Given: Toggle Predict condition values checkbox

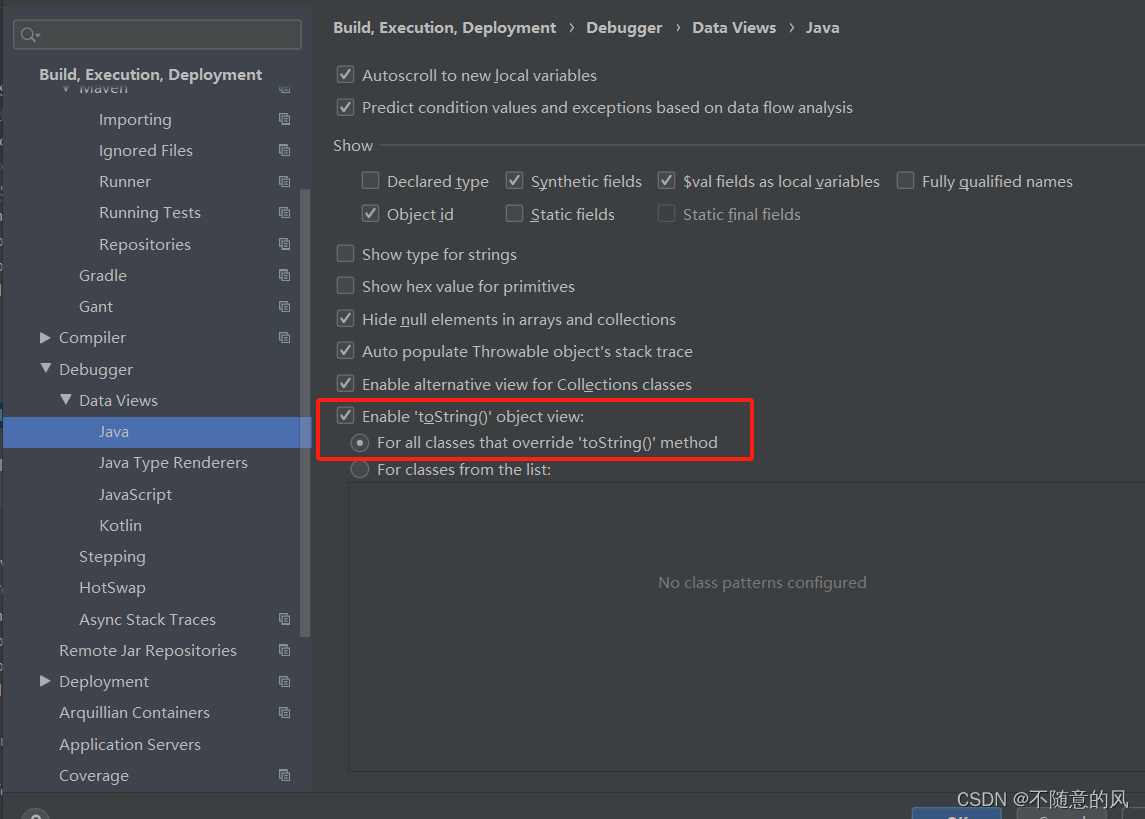Looking at the screenshot, I should 345,107.
